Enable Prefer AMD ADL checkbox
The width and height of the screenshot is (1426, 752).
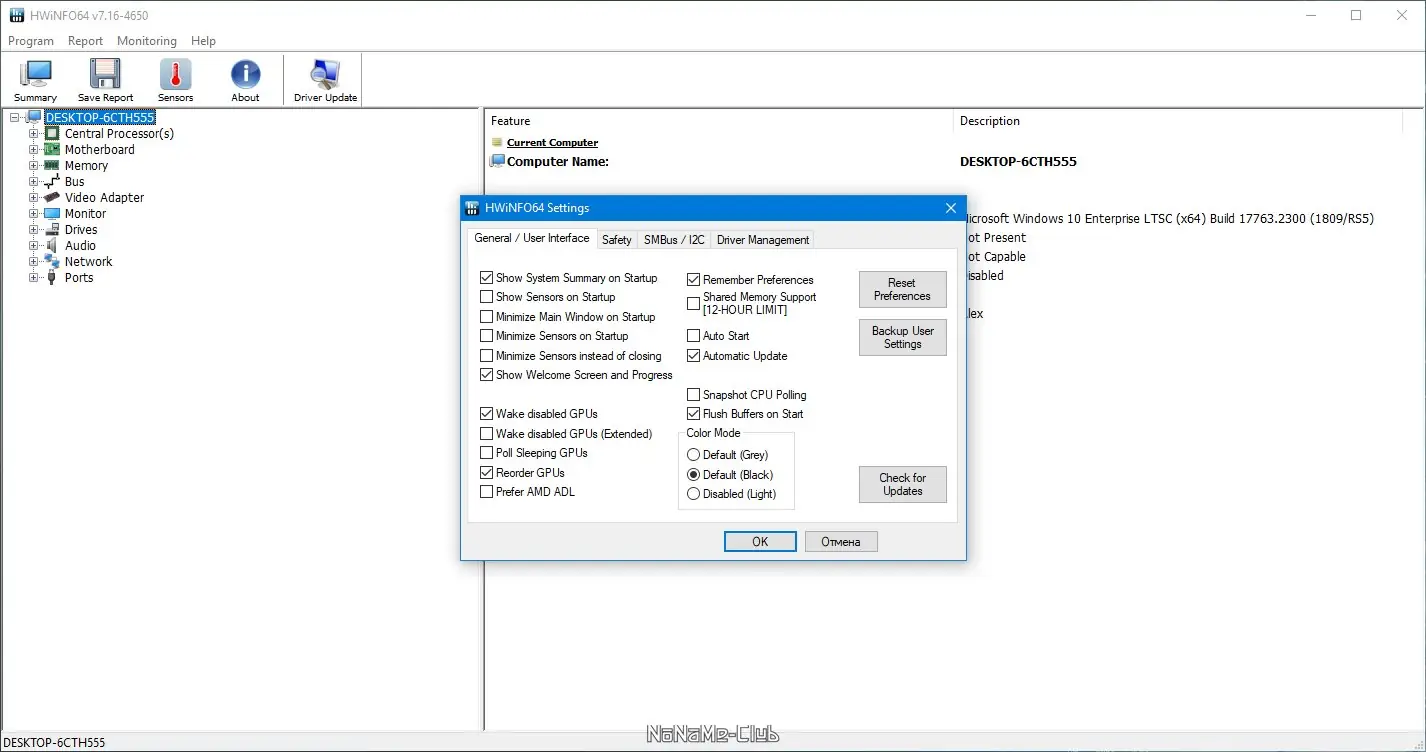(487, 492)
